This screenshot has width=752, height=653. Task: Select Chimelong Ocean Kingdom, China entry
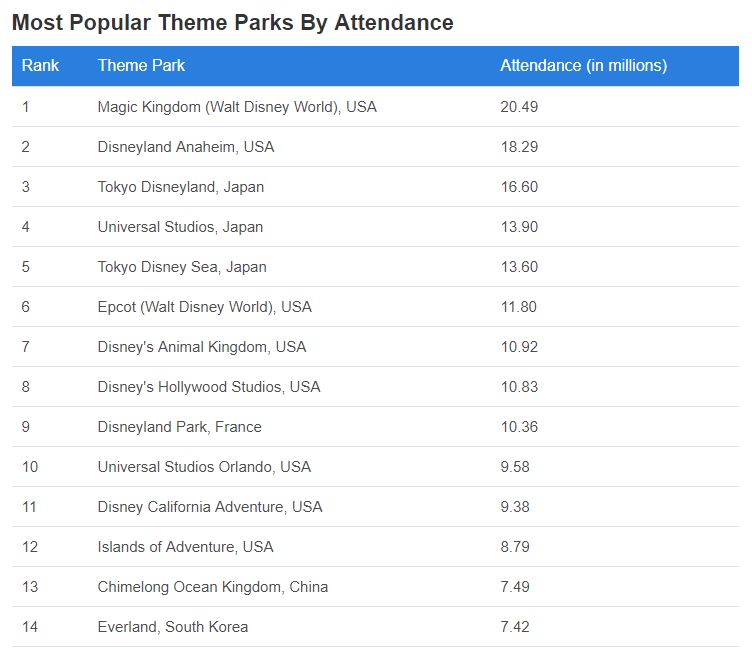(x=213, y=587)
